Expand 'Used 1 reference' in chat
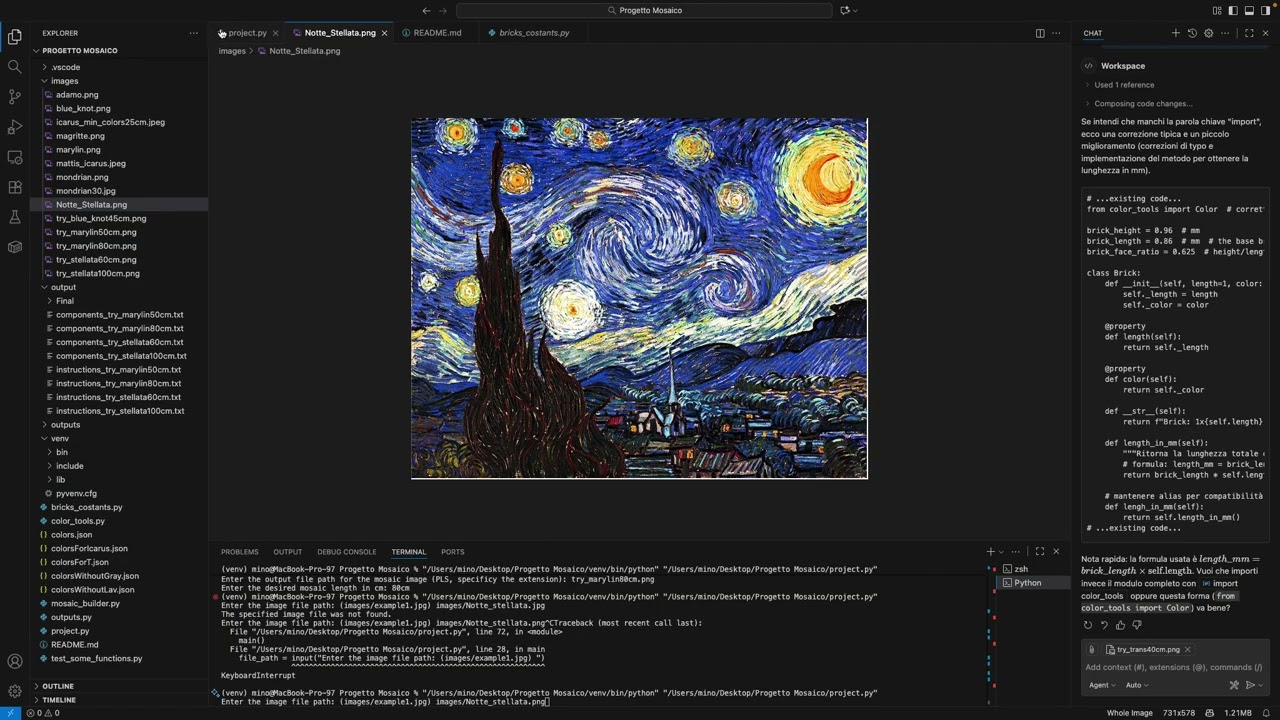This screenshot has width=1280, height=720. point(1124,85)
